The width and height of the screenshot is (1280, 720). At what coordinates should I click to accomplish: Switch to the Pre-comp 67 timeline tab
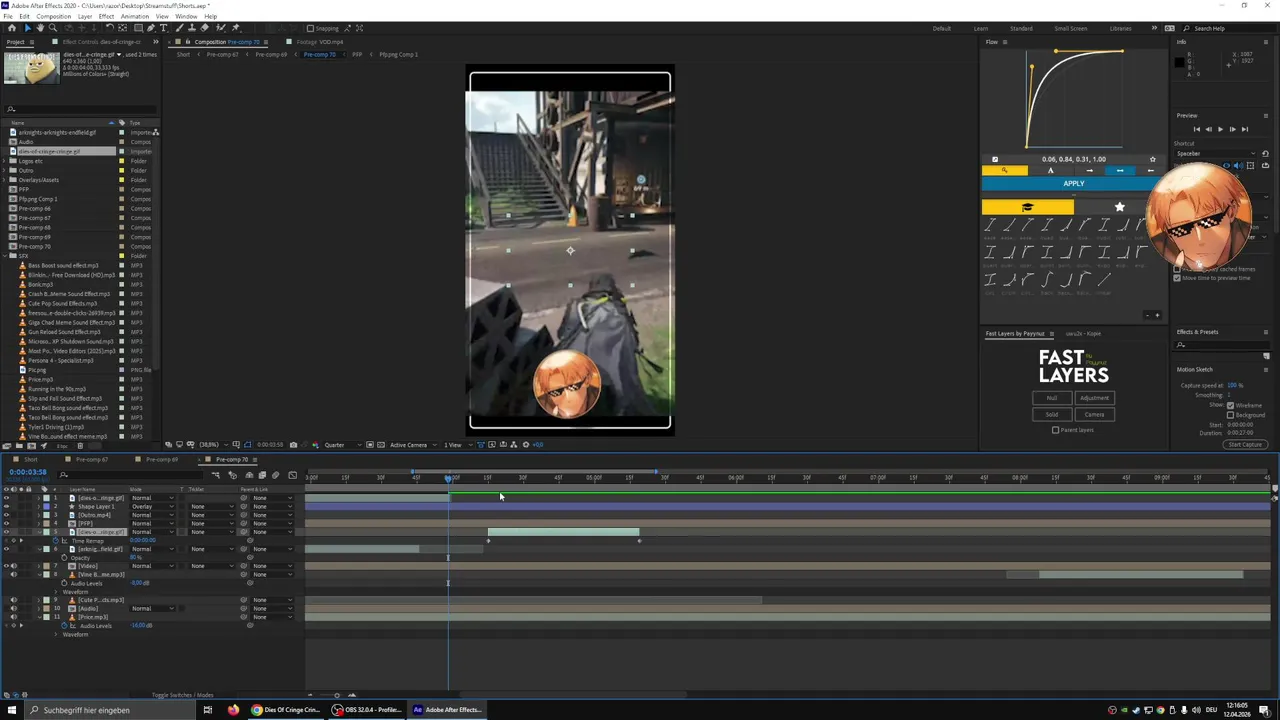[x=92, y=460]
